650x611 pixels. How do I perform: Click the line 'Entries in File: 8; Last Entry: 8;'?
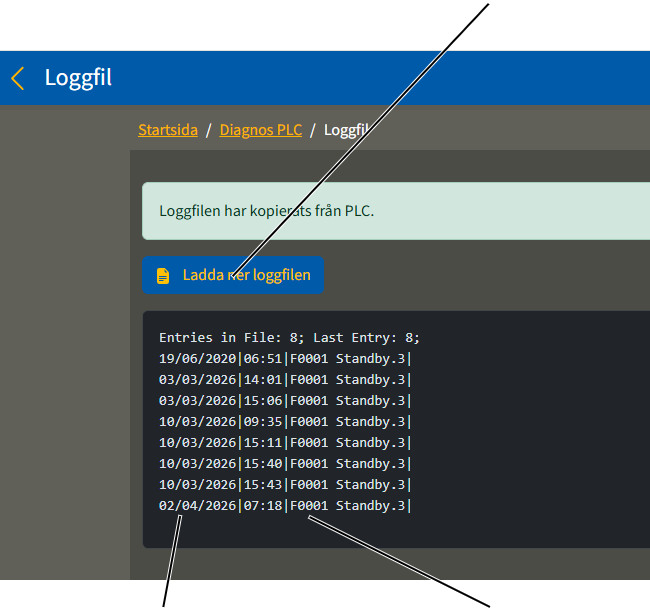tap(289, 338)
